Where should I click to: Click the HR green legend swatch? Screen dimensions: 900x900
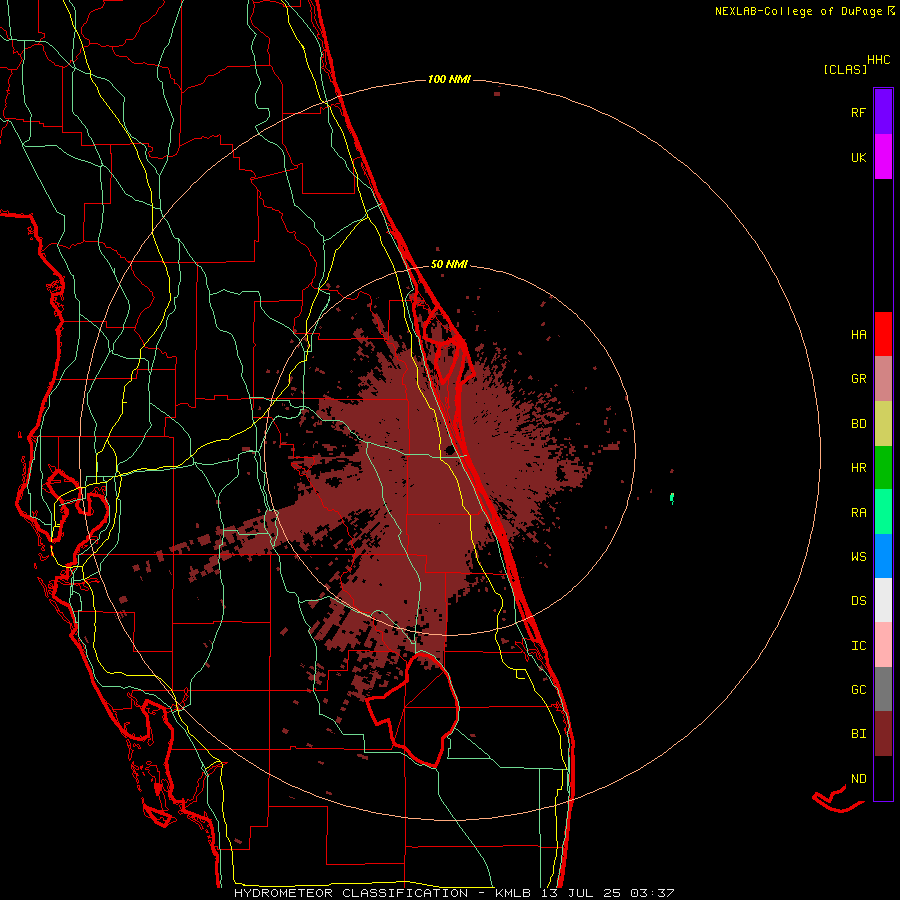[883, 467]
